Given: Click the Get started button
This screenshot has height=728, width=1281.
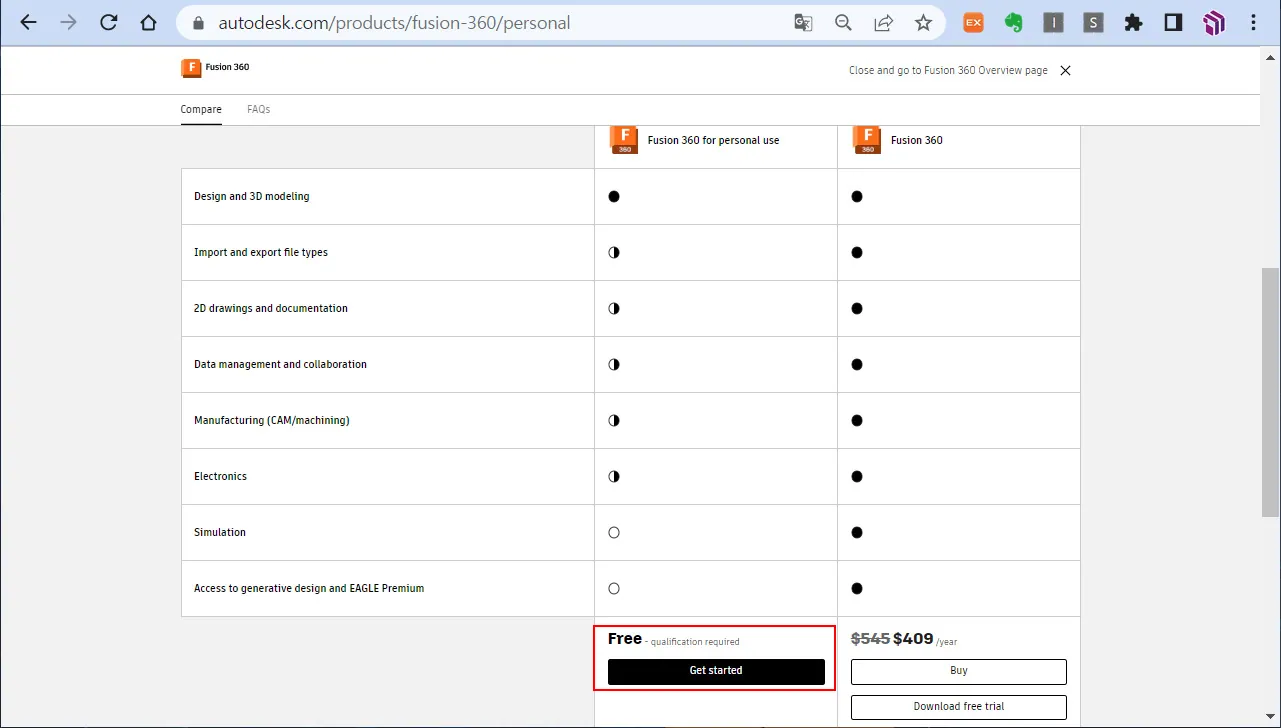Looking at the screenshot, I should tap(716, 671).
